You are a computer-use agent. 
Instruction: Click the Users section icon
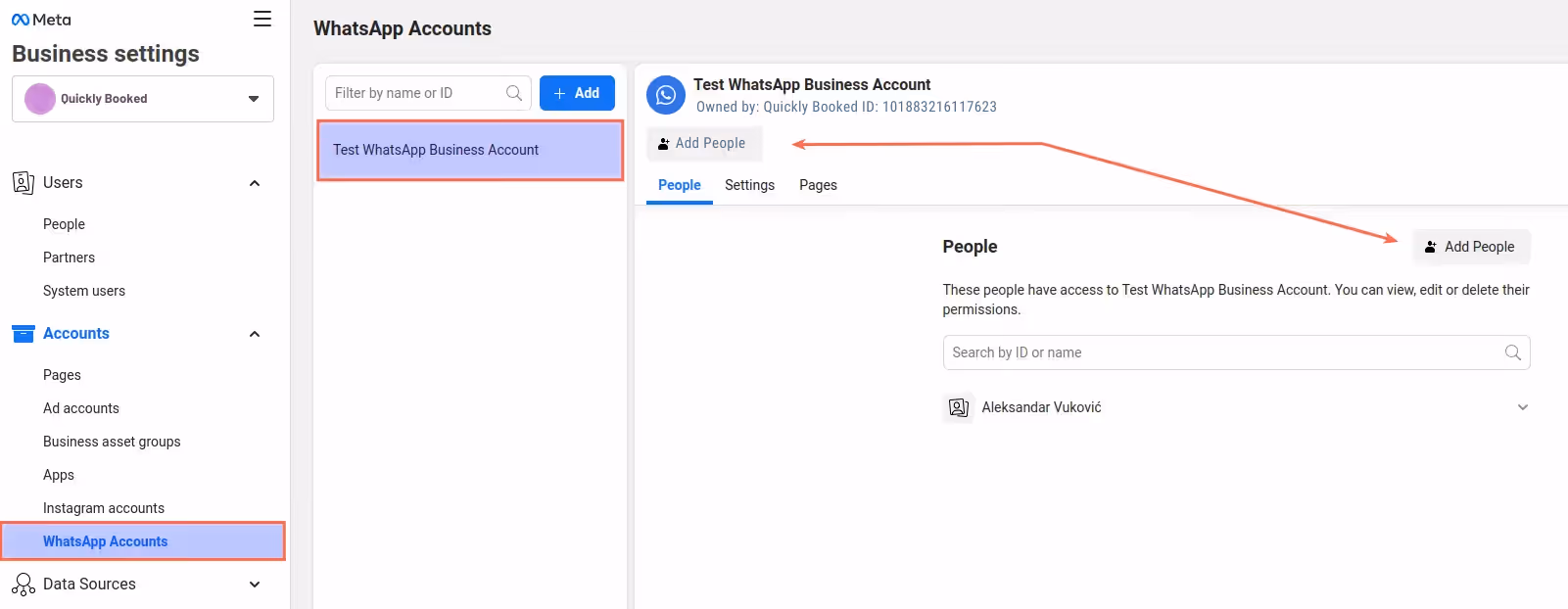tap(24, 183)
